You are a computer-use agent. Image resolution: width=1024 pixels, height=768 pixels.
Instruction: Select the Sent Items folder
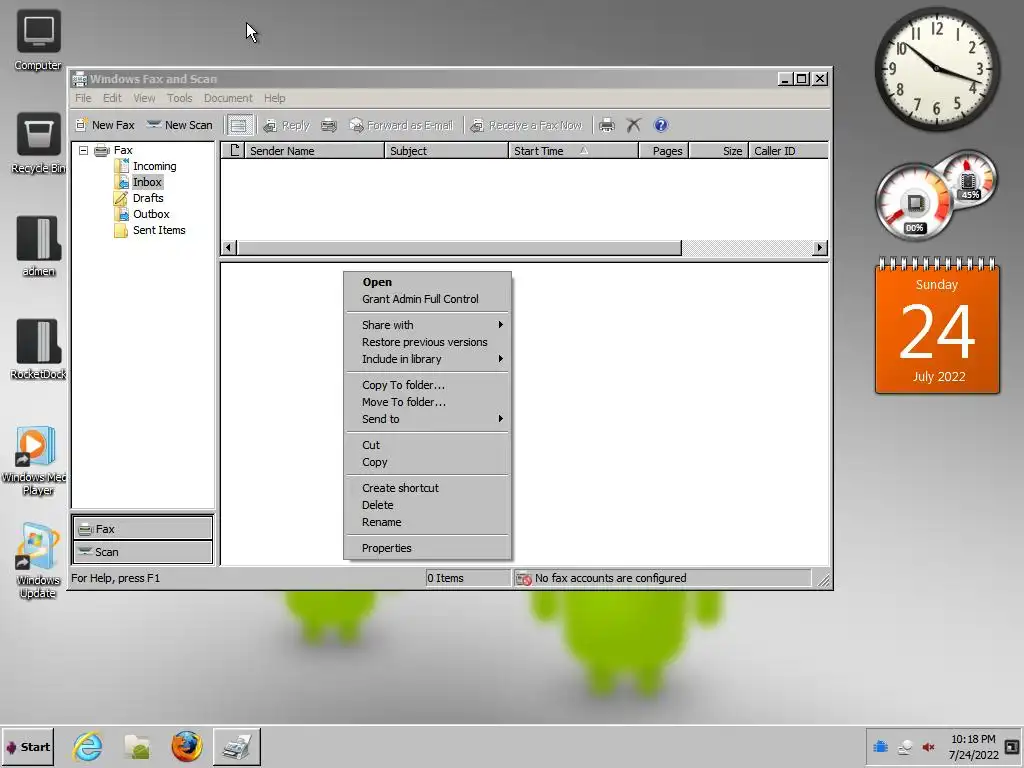coord(159,230)
